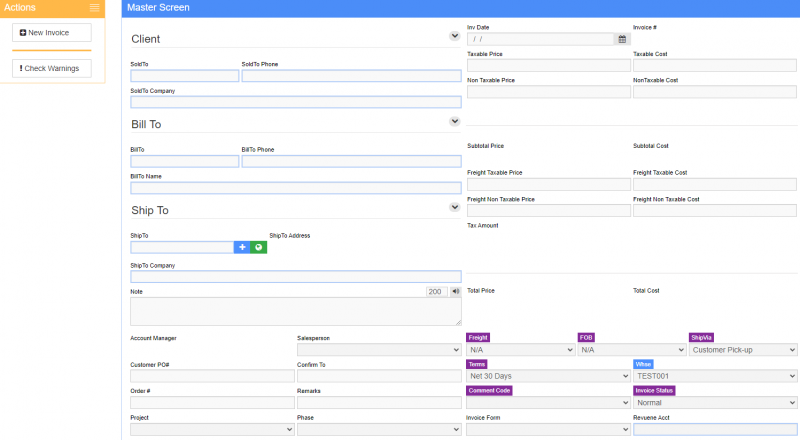The width and height of the screenshot is (800, 440).
Task: Open the Project dropdown
Action: click(x=212, y=429)
